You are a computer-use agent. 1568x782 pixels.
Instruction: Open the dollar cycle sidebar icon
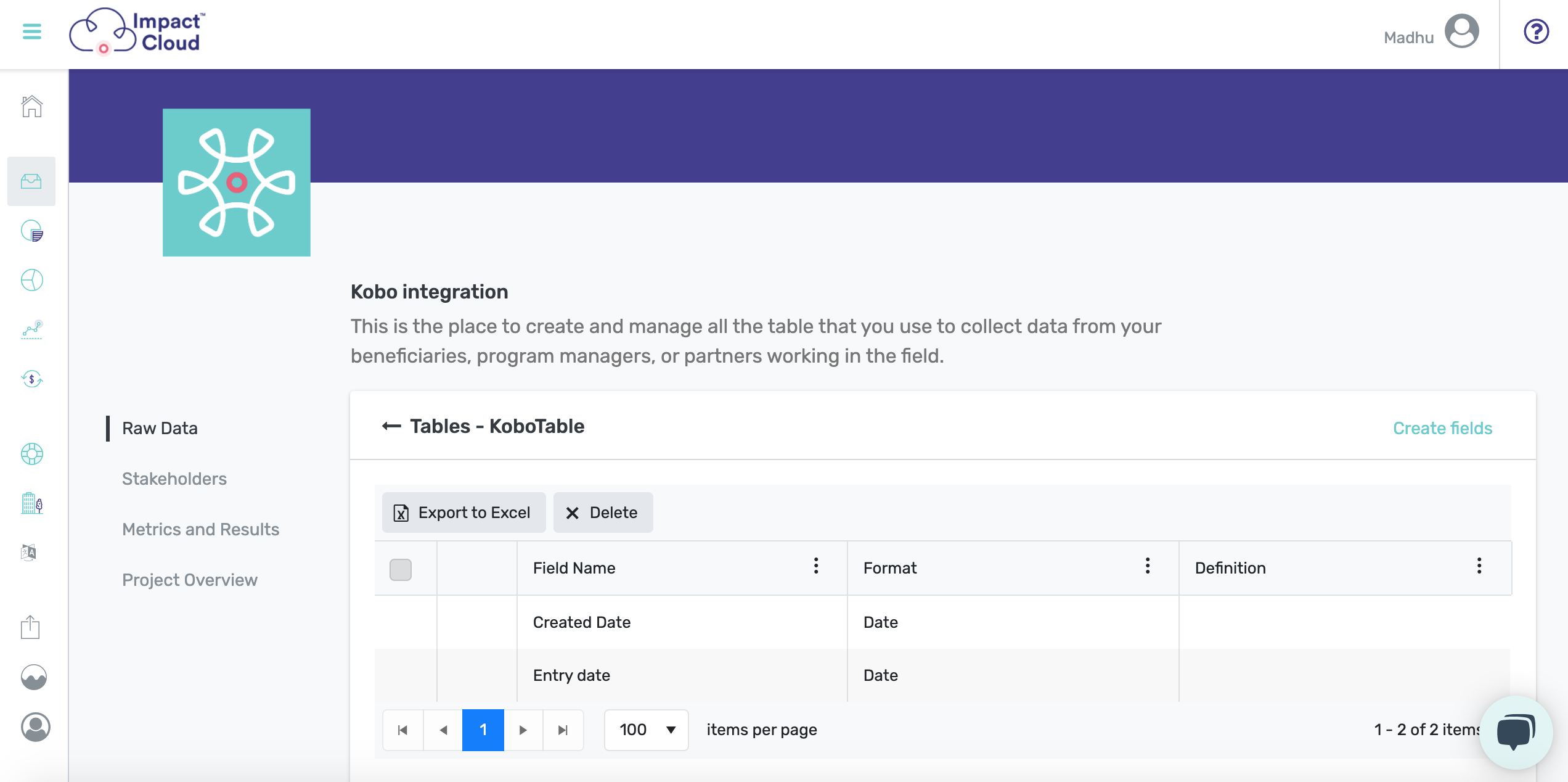31,379
